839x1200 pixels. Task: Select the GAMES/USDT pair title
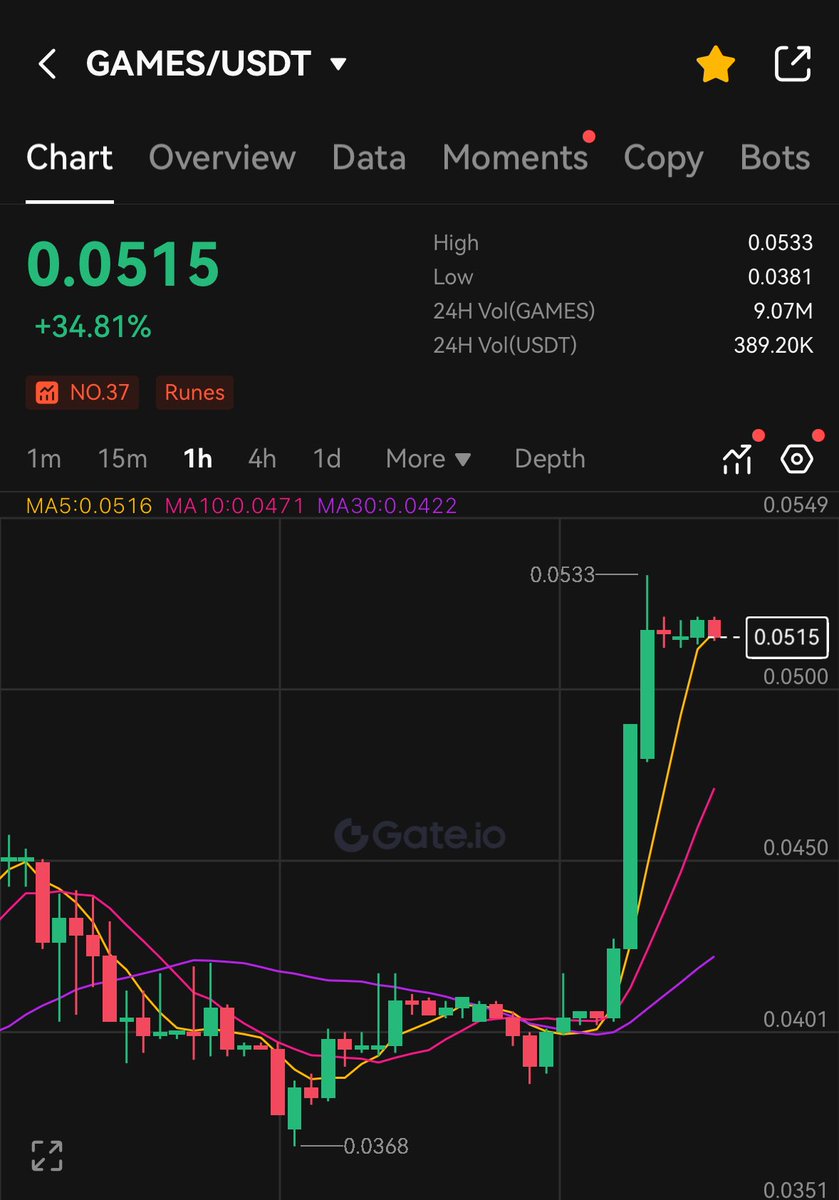coord(199,64)
